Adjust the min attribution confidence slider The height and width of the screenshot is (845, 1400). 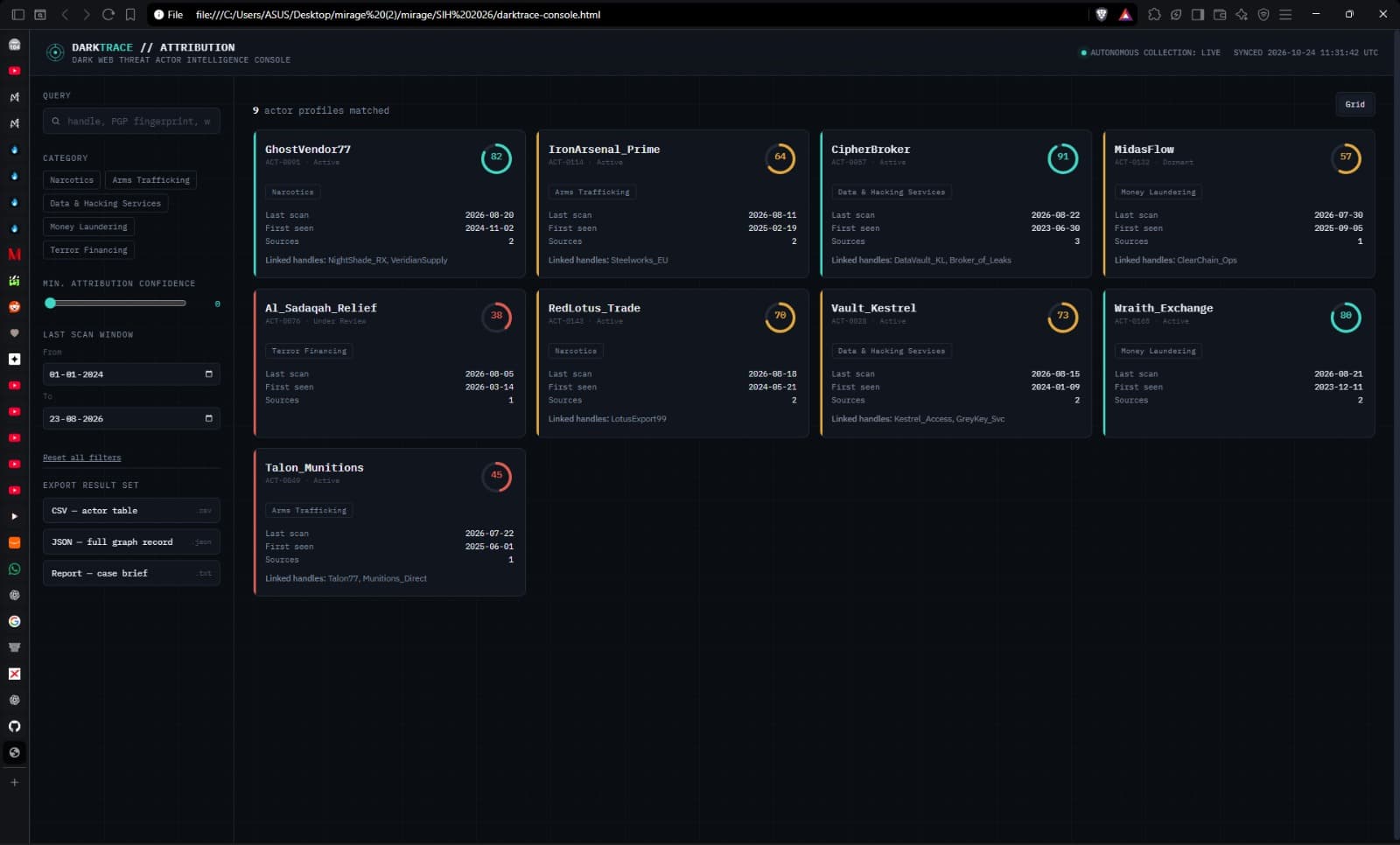(x=115, y=303)
